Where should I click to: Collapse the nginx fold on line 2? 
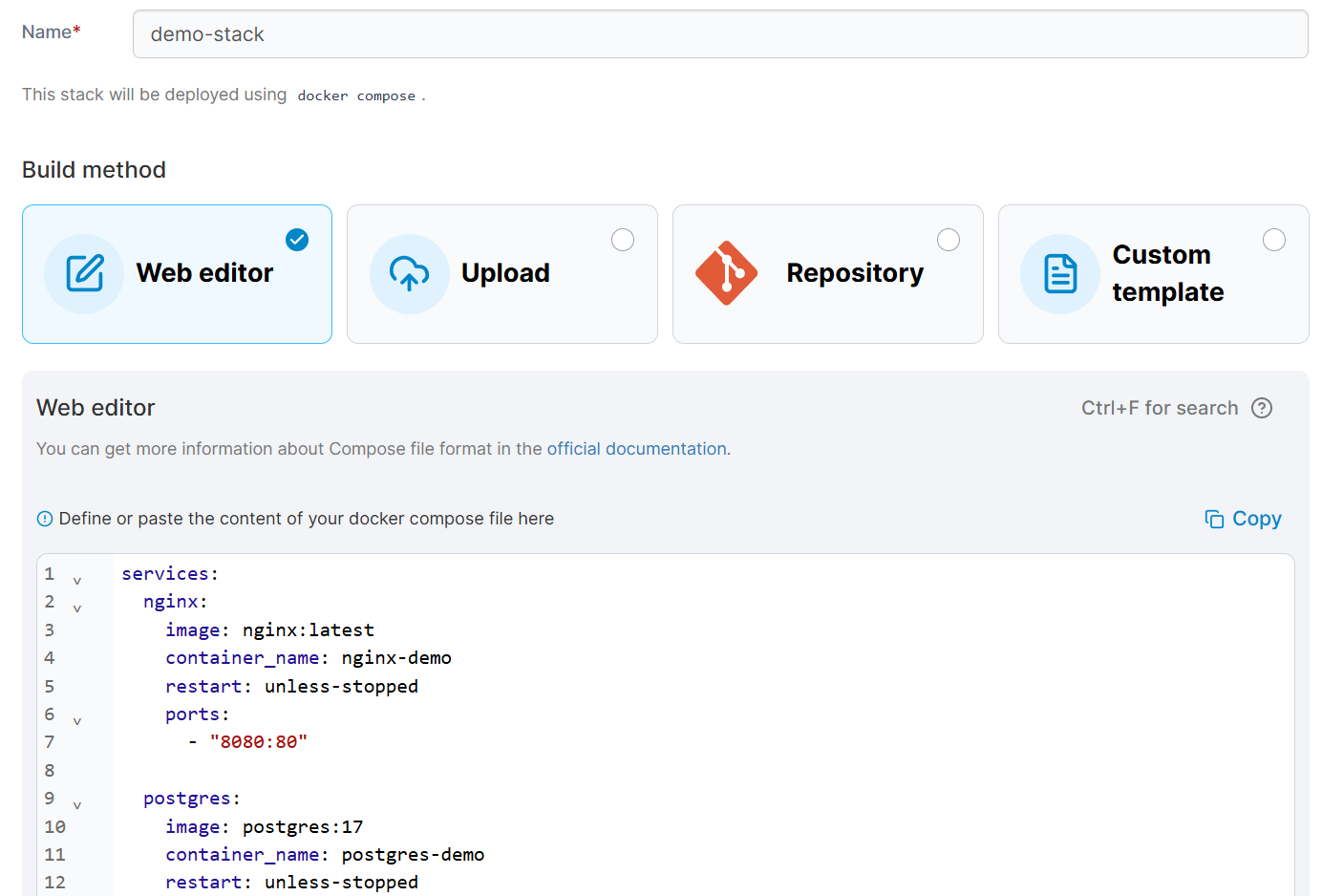[x=77, y=608]
